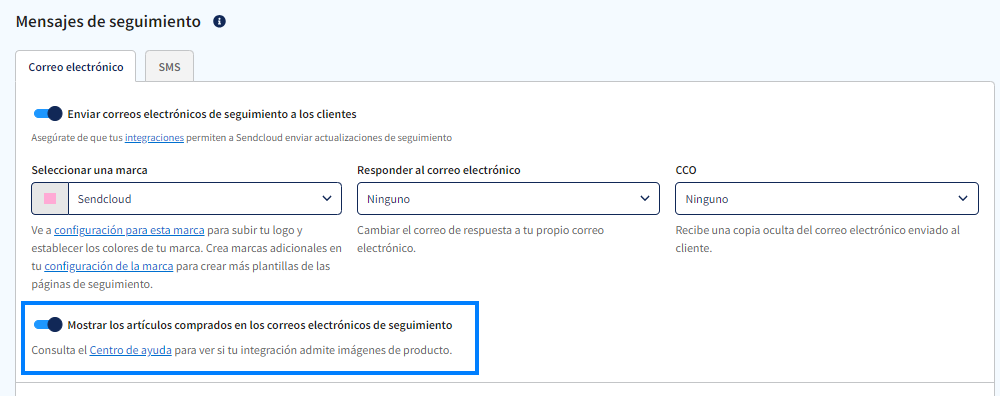The image size is (1000, 396).
Task: Expand the Responder al correo electrónico dropdown
Action: point(508,199)
